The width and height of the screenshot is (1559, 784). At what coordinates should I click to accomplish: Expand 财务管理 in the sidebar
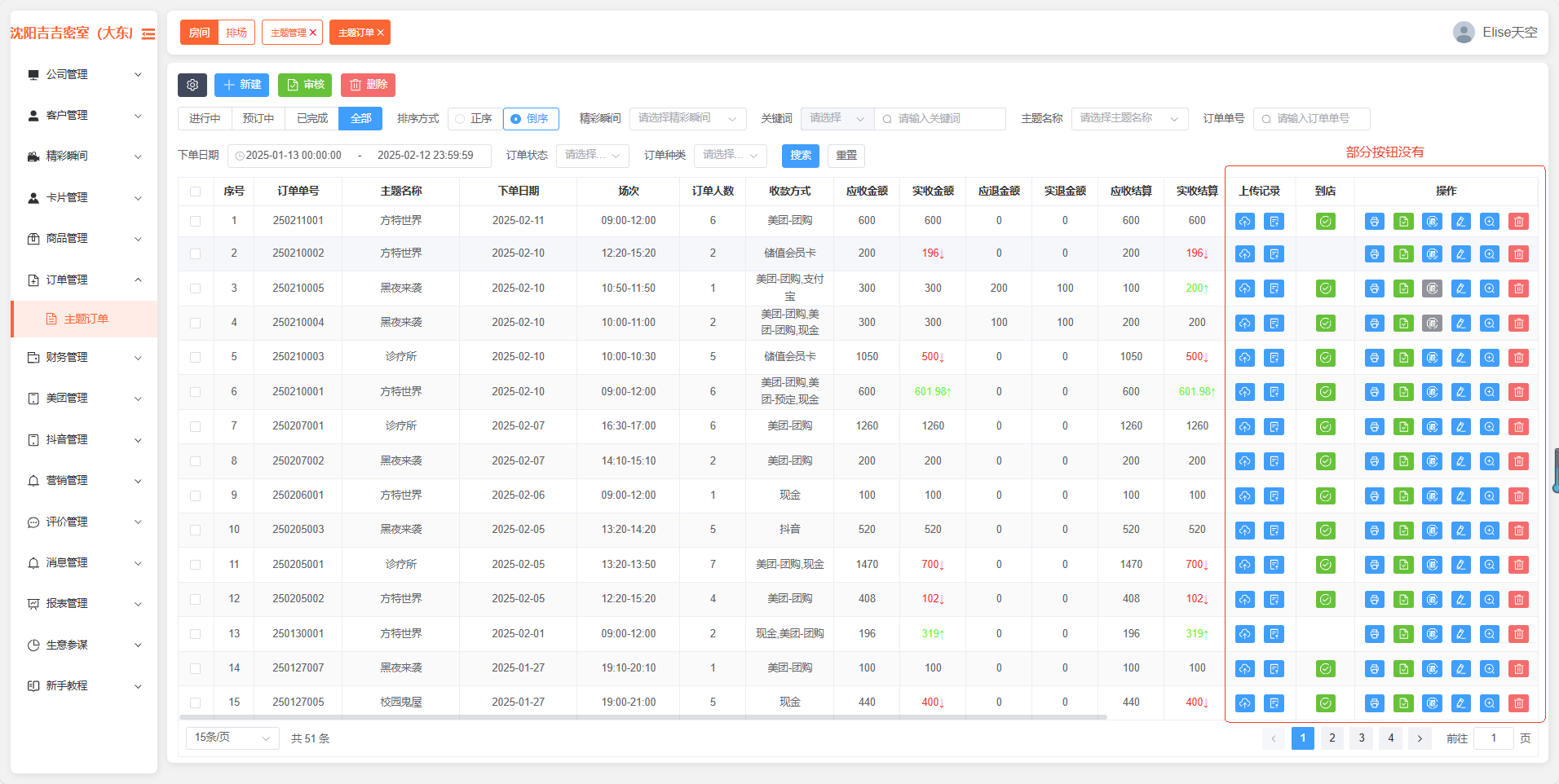click(84, 357)
